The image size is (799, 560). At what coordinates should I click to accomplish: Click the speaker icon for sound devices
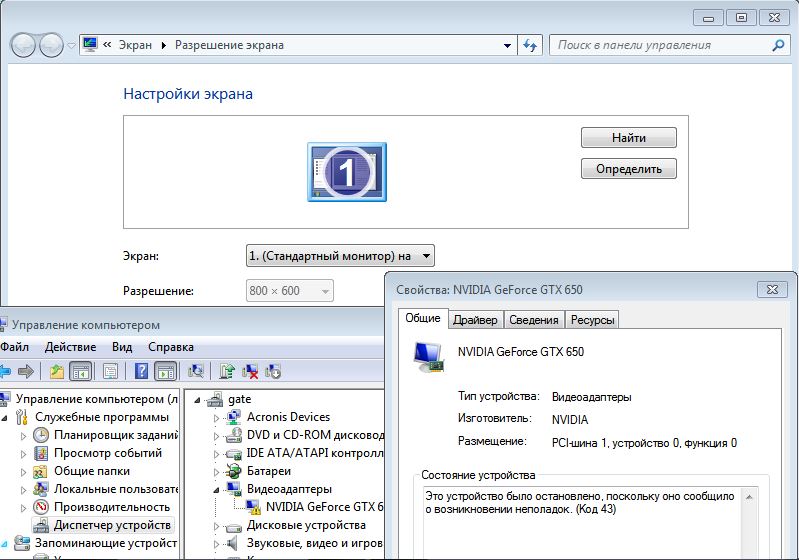coord(232,543)
